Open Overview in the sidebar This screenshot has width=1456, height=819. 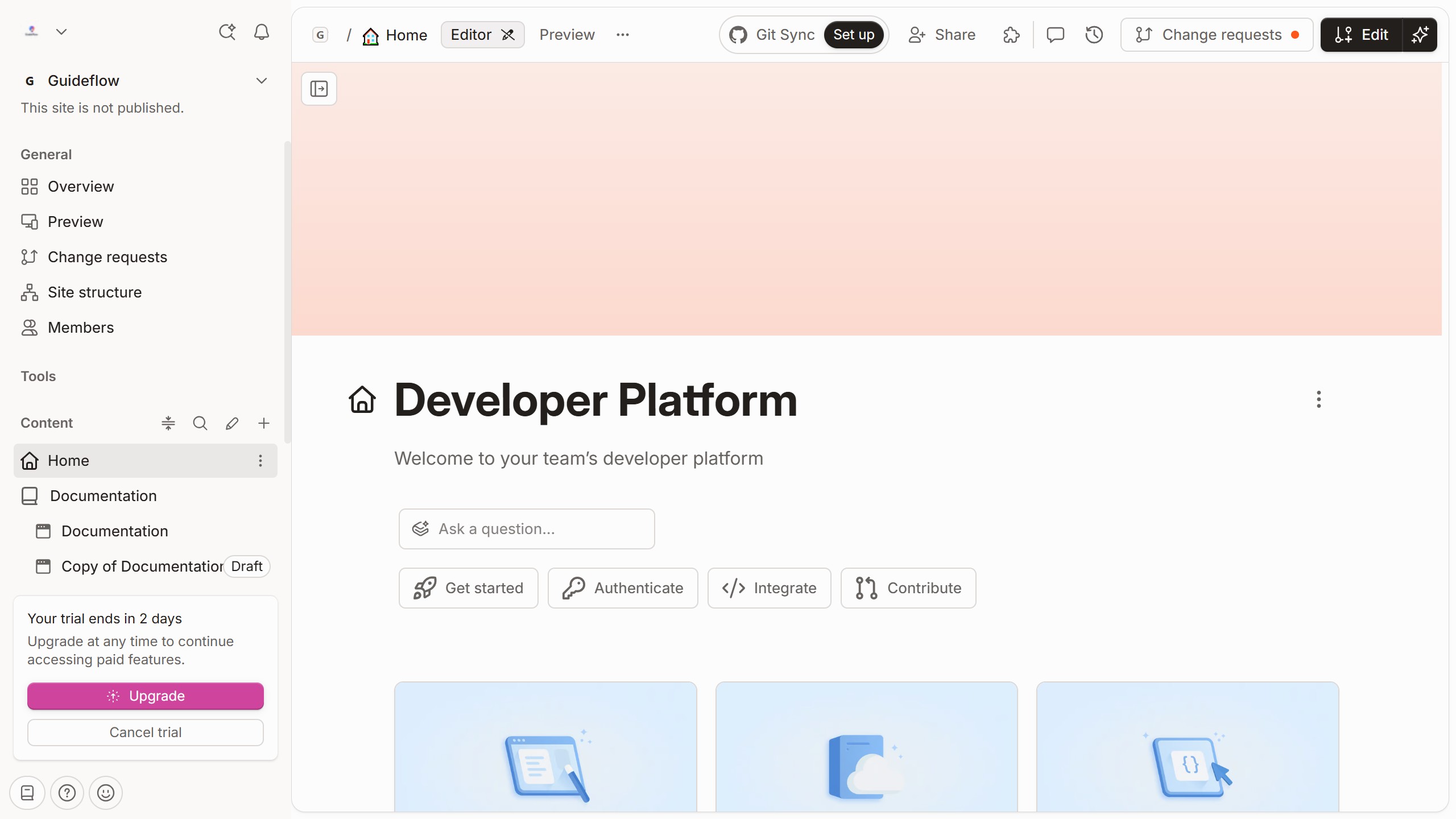(145, 187)
